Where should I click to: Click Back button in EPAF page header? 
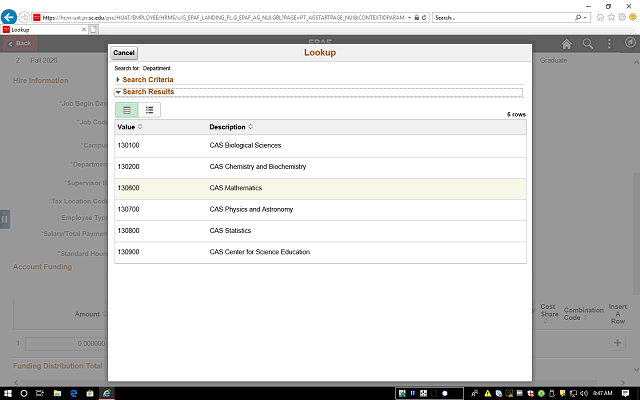(x=20, y=43)
